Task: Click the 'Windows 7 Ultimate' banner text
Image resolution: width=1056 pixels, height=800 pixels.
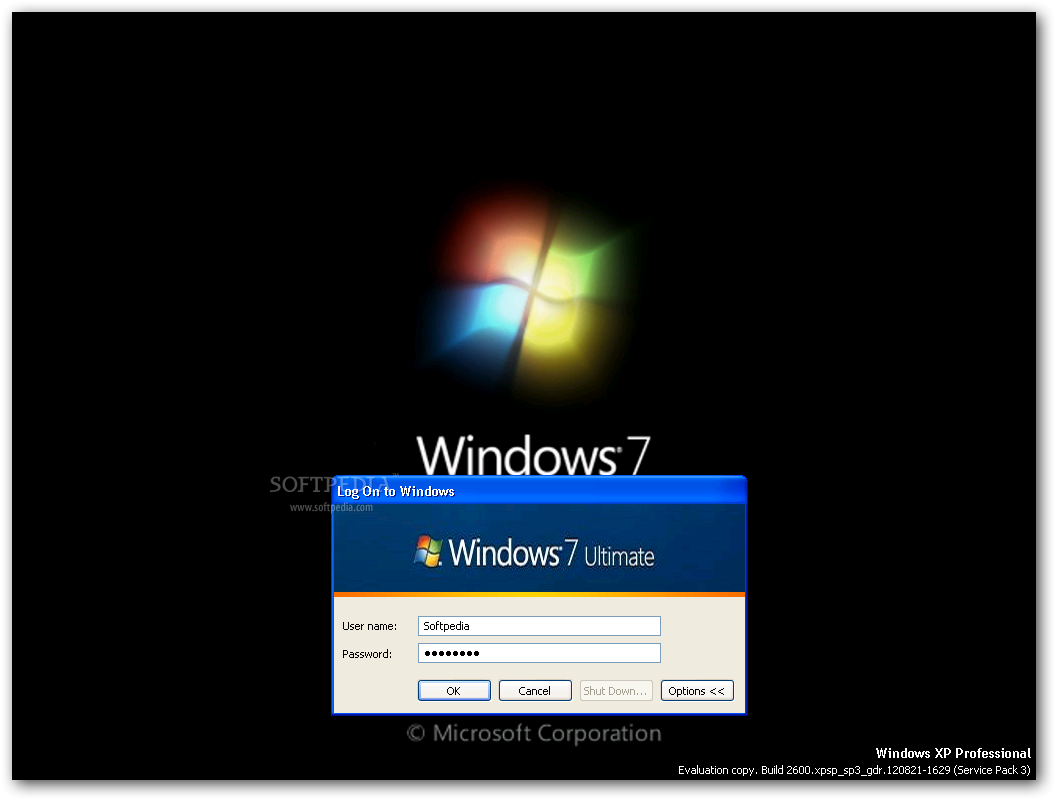Action: coord(552,553)
